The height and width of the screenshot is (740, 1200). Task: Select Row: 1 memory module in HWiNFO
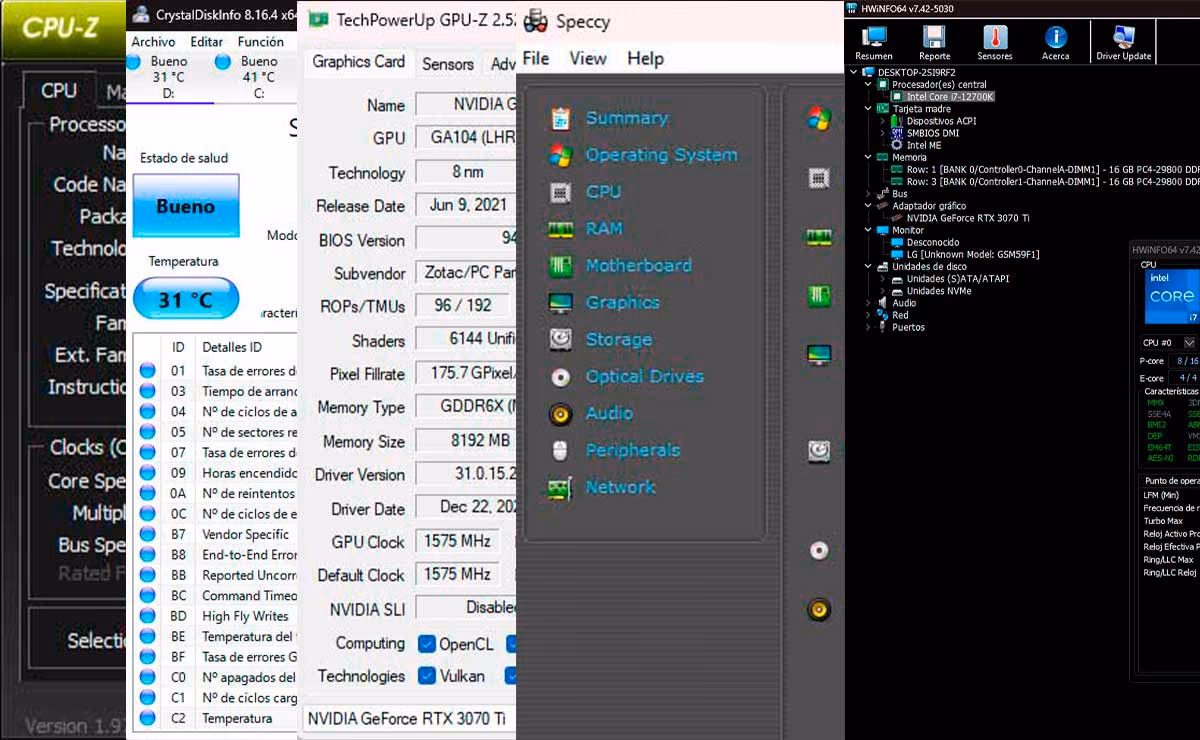(1052, 169)
